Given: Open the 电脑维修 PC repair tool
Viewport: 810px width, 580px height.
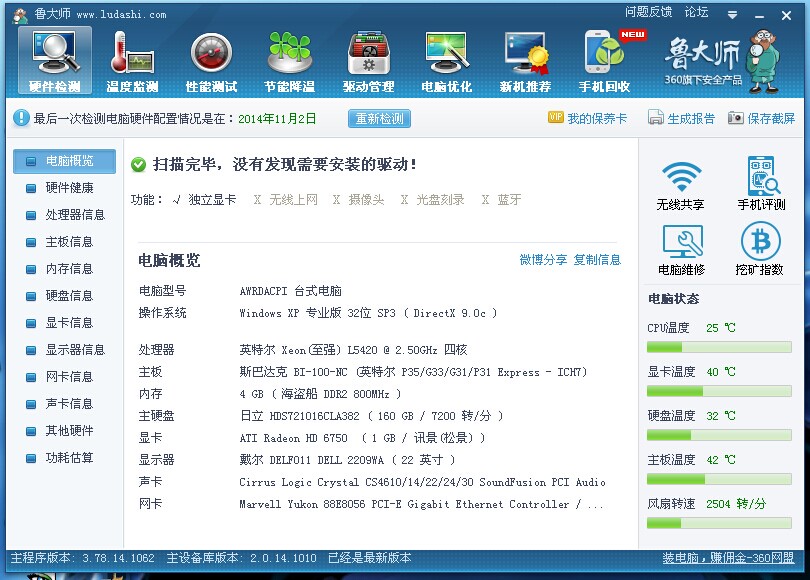Looking at the screenshot, I should point(682,249).
